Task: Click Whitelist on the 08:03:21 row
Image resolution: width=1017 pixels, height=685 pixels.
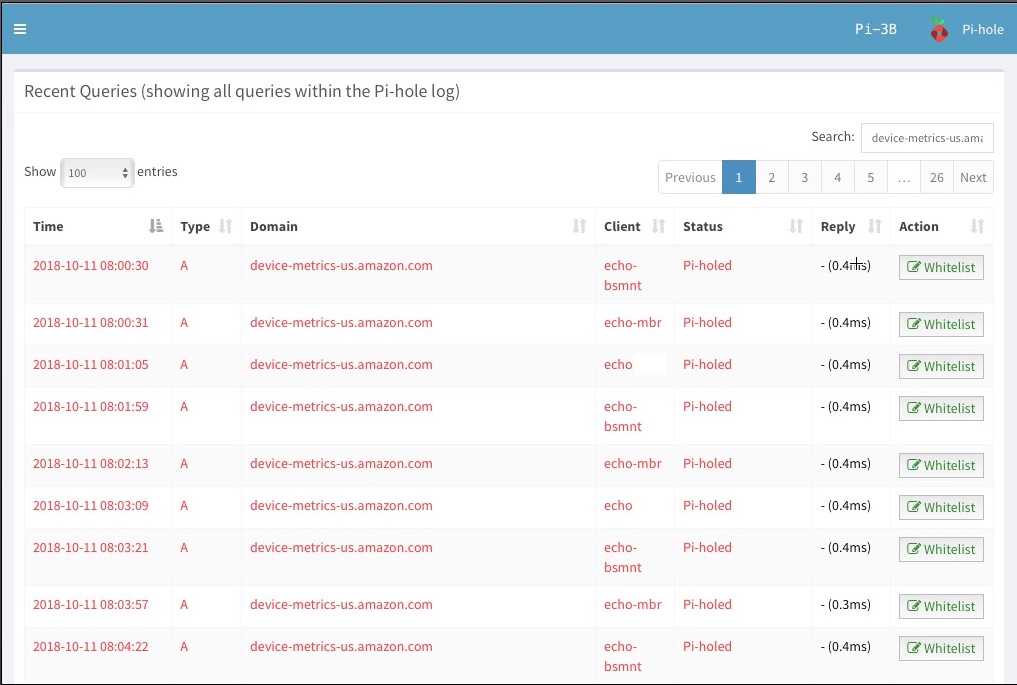Action: pos(941,549)
